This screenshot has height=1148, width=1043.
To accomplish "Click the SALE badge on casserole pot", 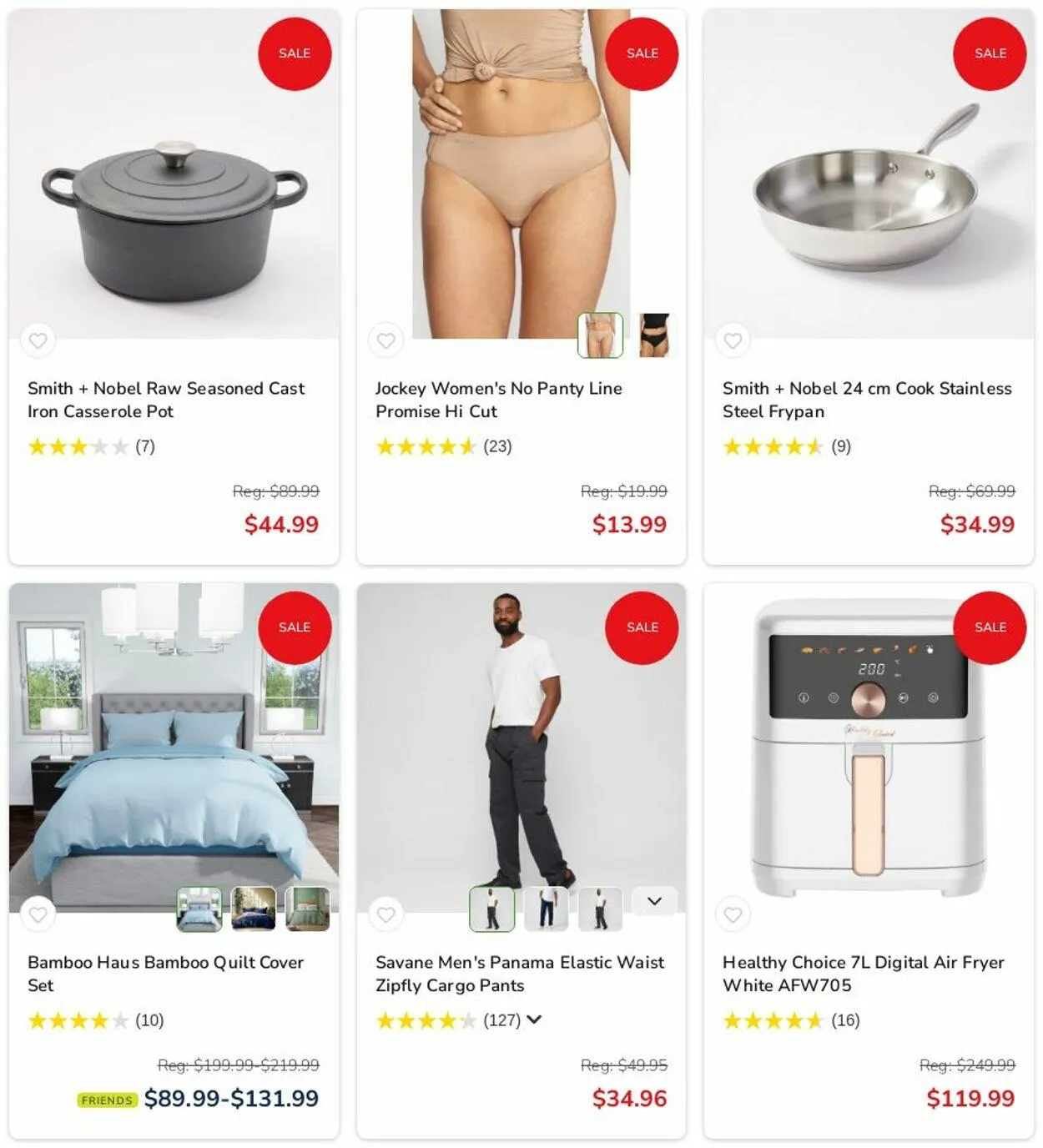I will pyautogui.click(x=295, y=53).
